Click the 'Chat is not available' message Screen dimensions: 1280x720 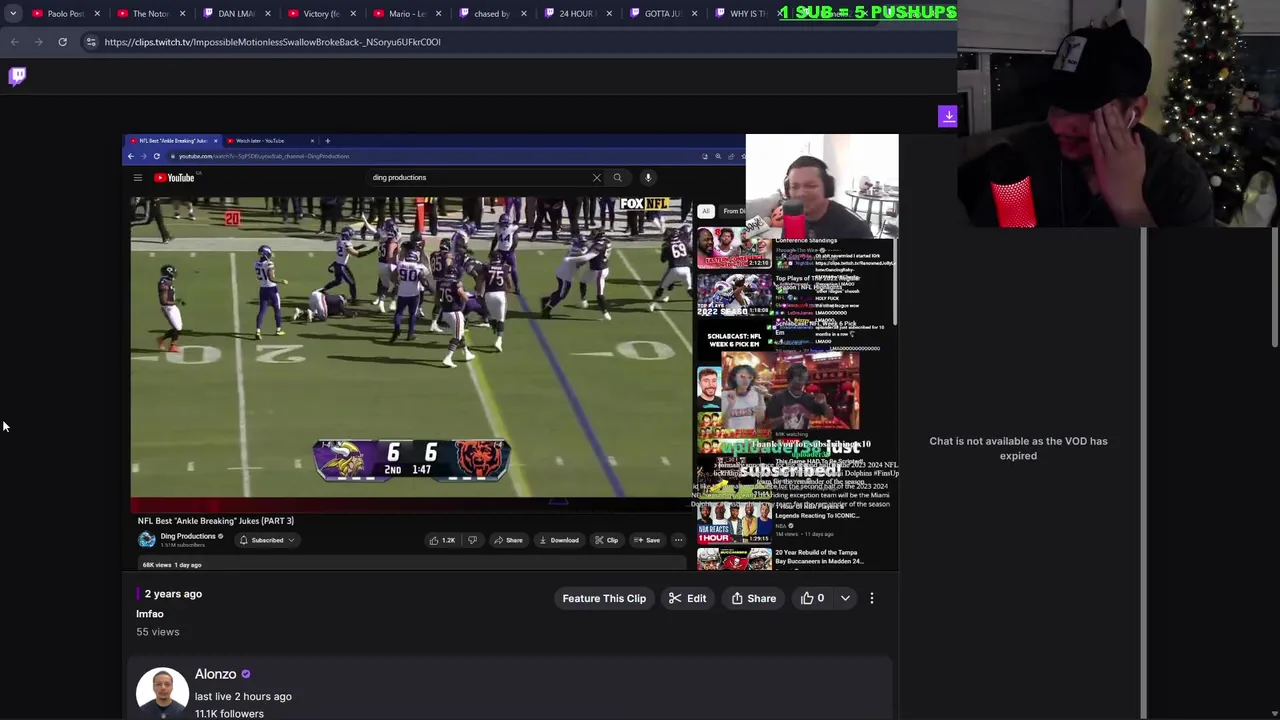[x=1018, y=448]
